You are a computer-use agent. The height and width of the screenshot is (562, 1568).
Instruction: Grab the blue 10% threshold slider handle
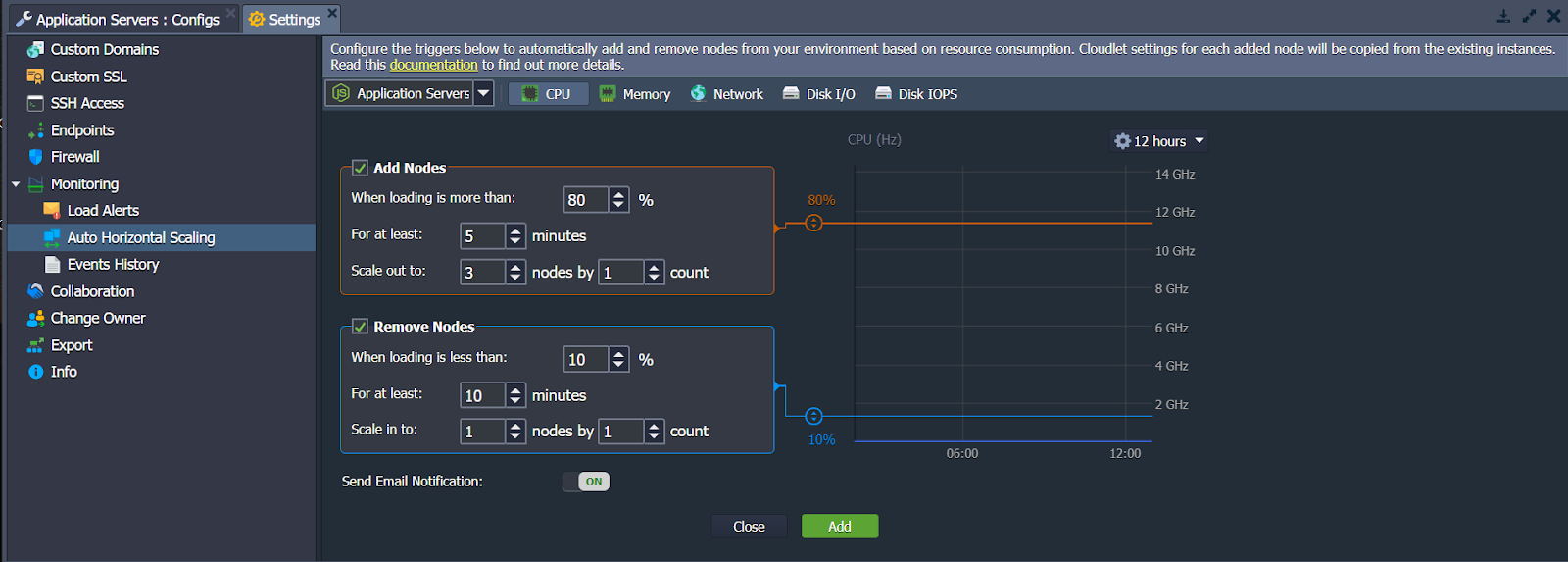coord(813,416)
